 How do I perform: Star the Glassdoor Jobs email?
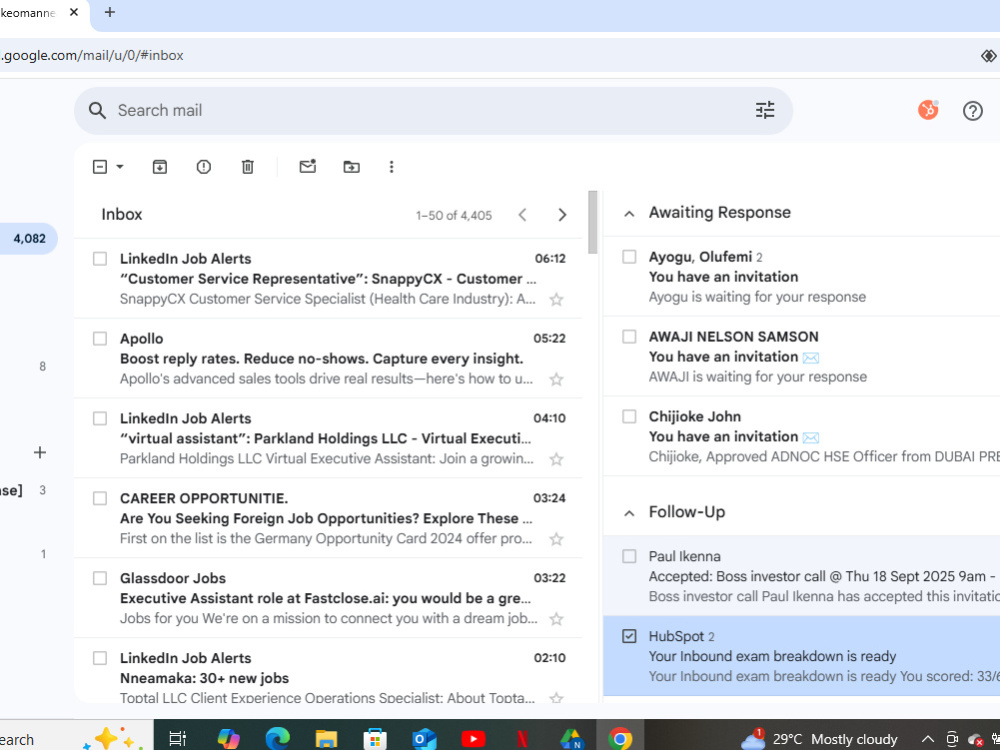(x=556, y=619)
